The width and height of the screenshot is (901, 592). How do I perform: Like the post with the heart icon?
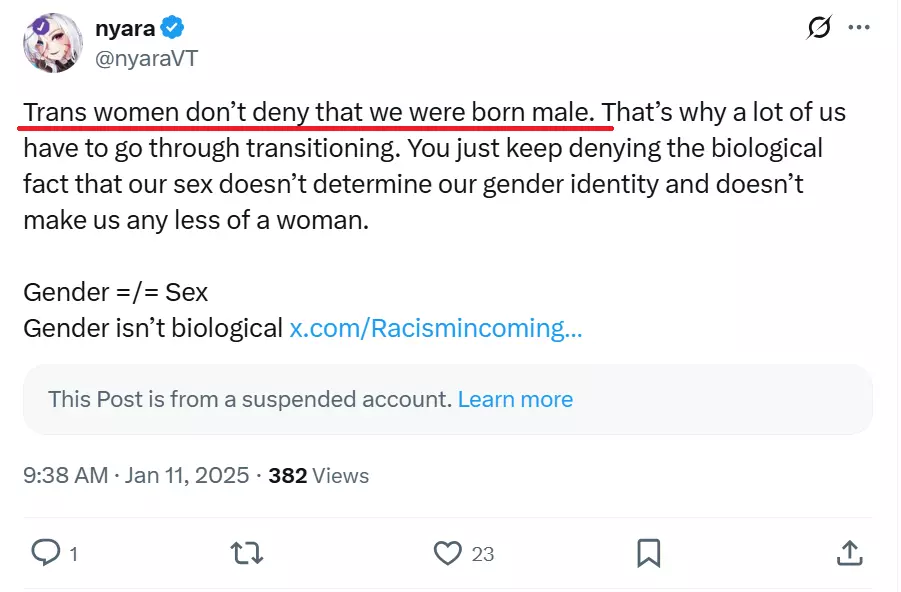pos(447,552)
